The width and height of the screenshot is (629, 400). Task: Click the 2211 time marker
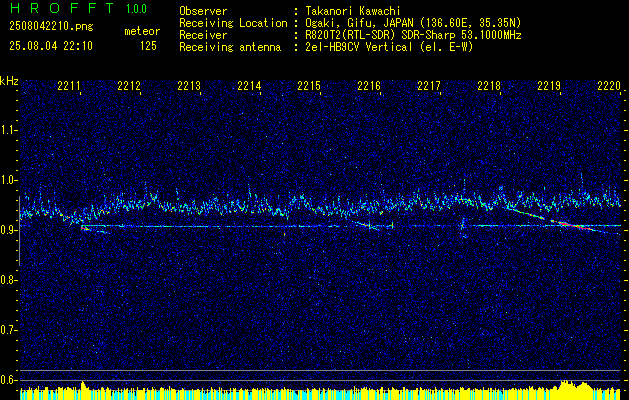[69, 86]
